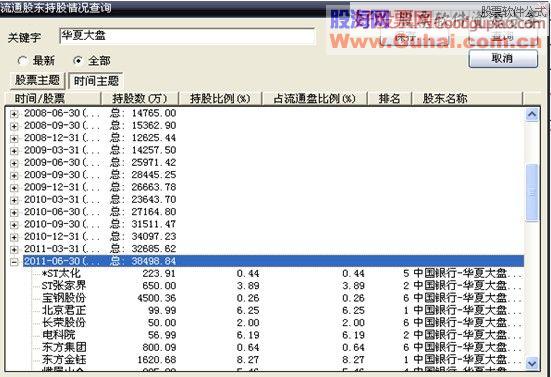Click the scrollbar up arrow
The height and width of the screenshot is (377, 551).
(x=532, y=114)
